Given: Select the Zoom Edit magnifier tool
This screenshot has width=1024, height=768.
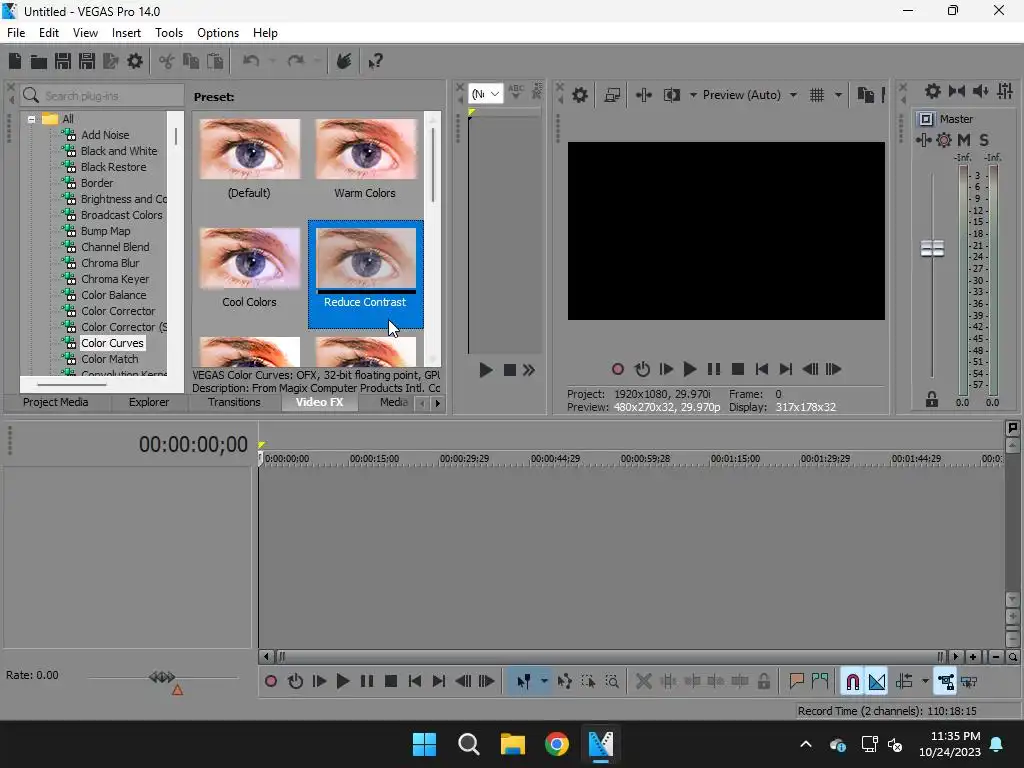Looking at the screenshot, I should pyautogui.click(x=612, y=682).
